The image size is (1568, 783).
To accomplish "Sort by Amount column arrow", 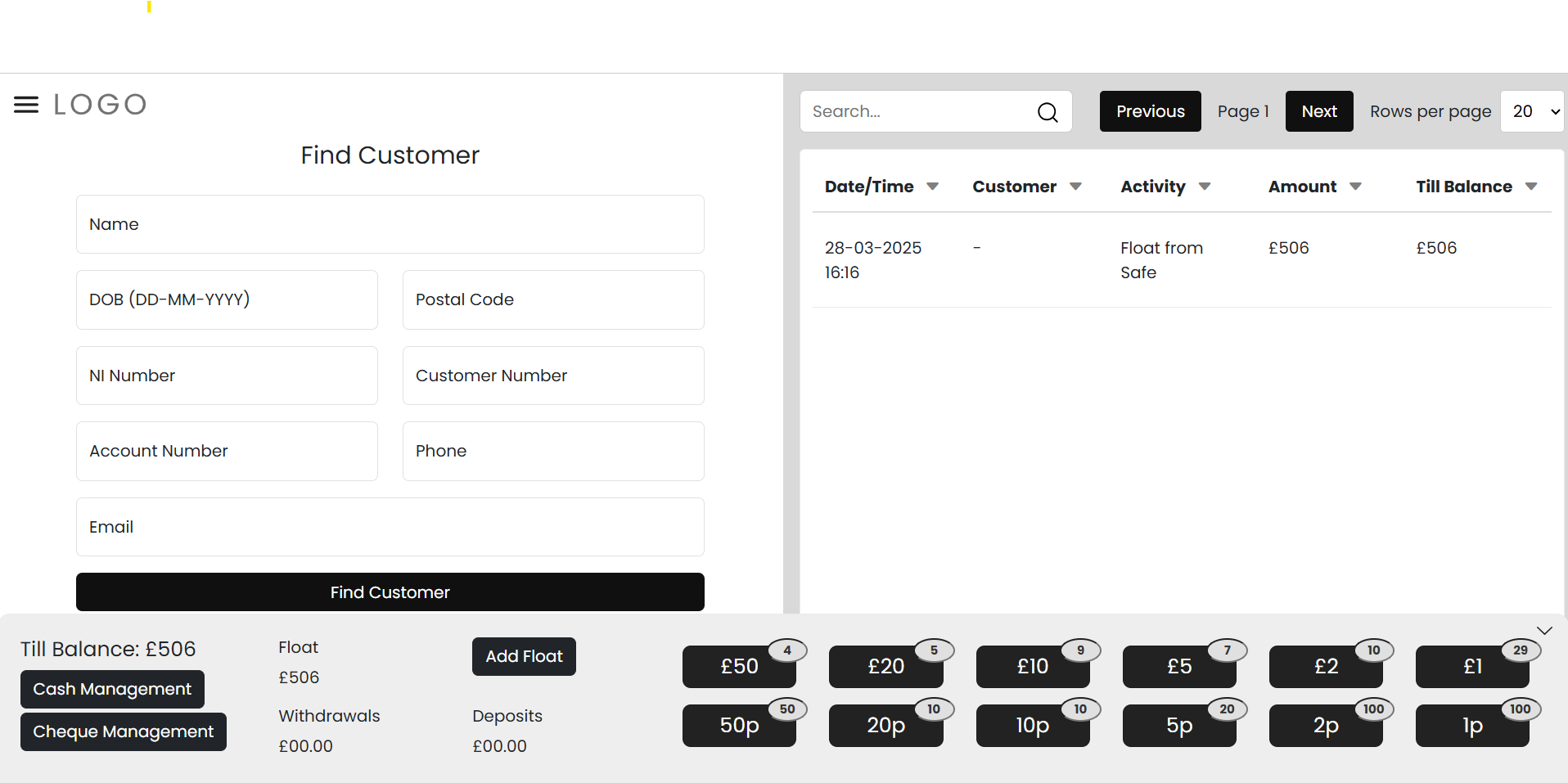I will 1355,187.
